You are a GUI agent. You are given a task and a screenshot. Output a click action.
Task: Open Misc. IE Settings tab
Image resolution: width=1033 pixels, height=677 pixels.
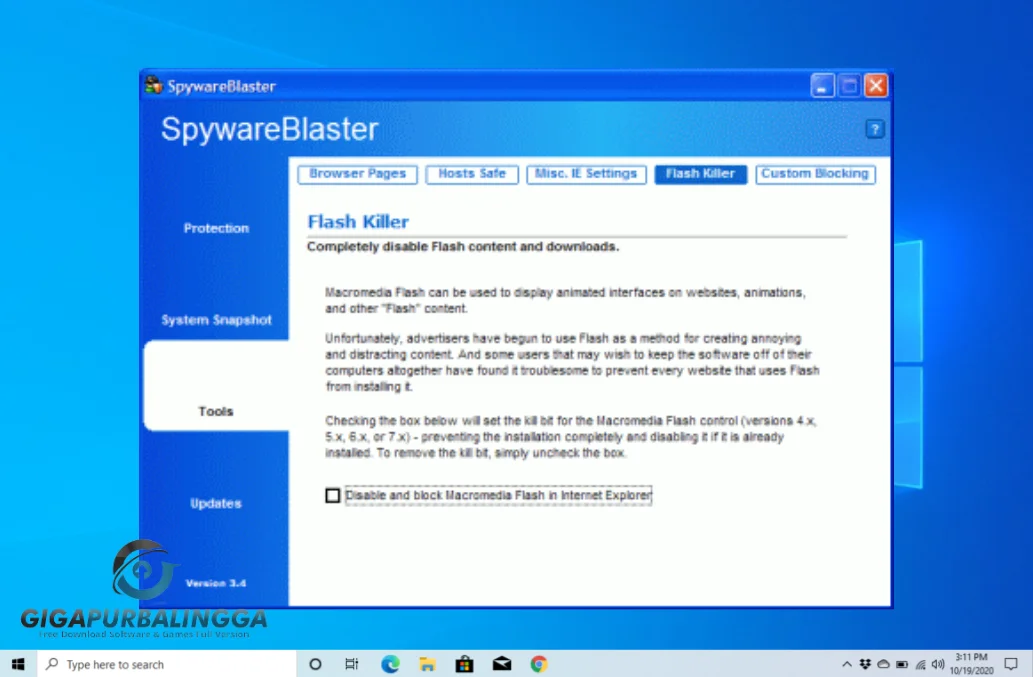[586, 174]
